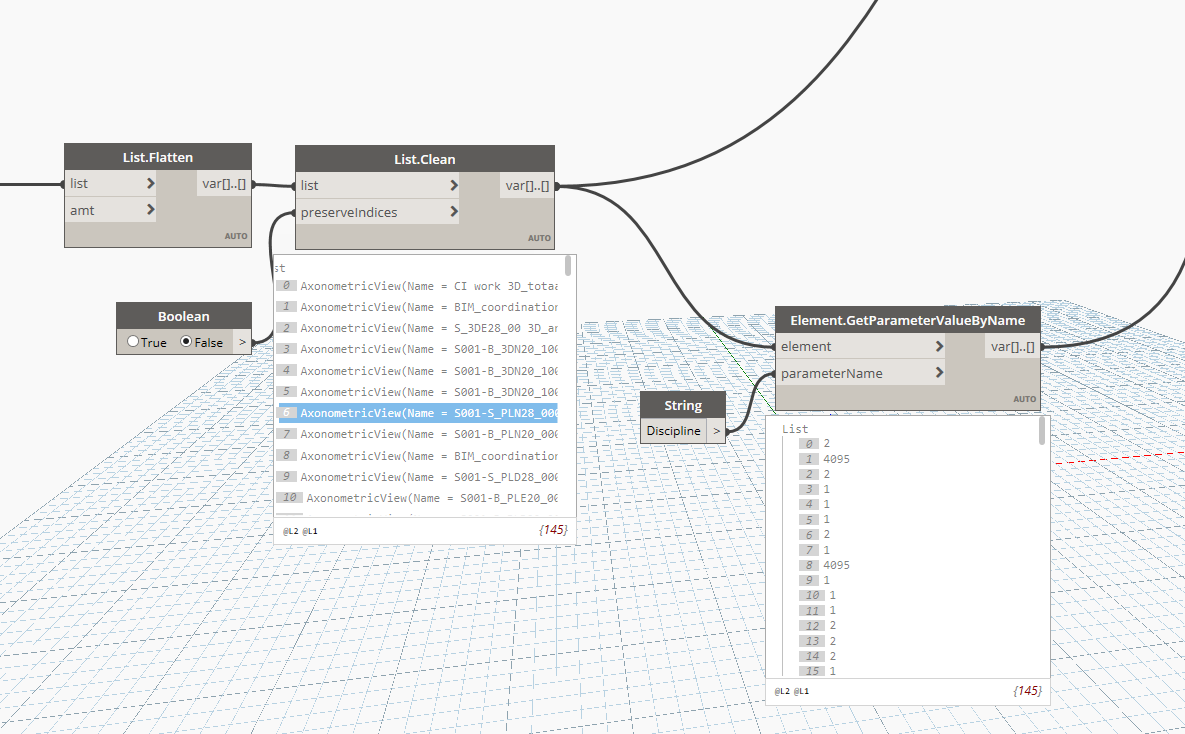The image size is (1185, 734).
Task: Click the {145} count in List.Clean preview
Action: click(x=553, y=530)
